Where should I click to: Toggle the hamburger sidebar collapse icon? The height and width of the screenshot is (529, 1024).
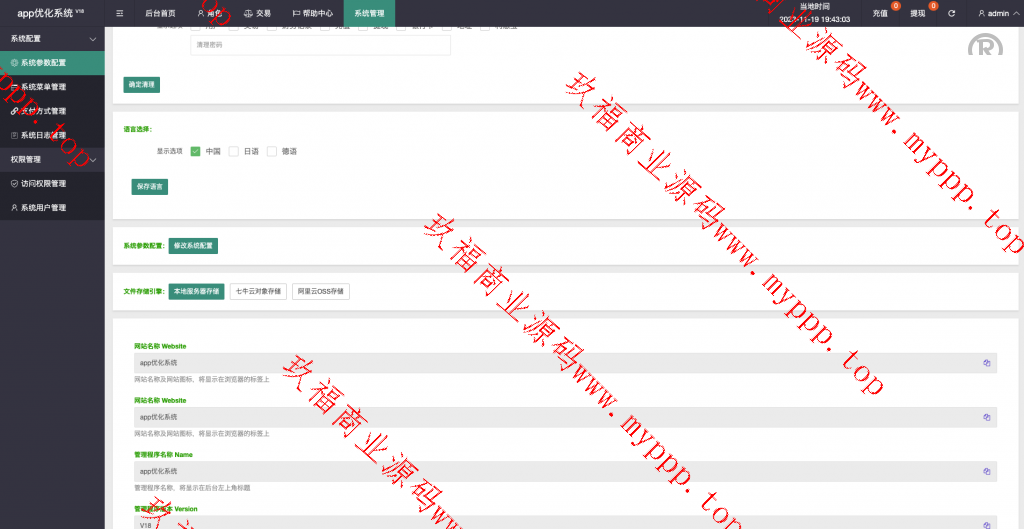tap(120, 13)
